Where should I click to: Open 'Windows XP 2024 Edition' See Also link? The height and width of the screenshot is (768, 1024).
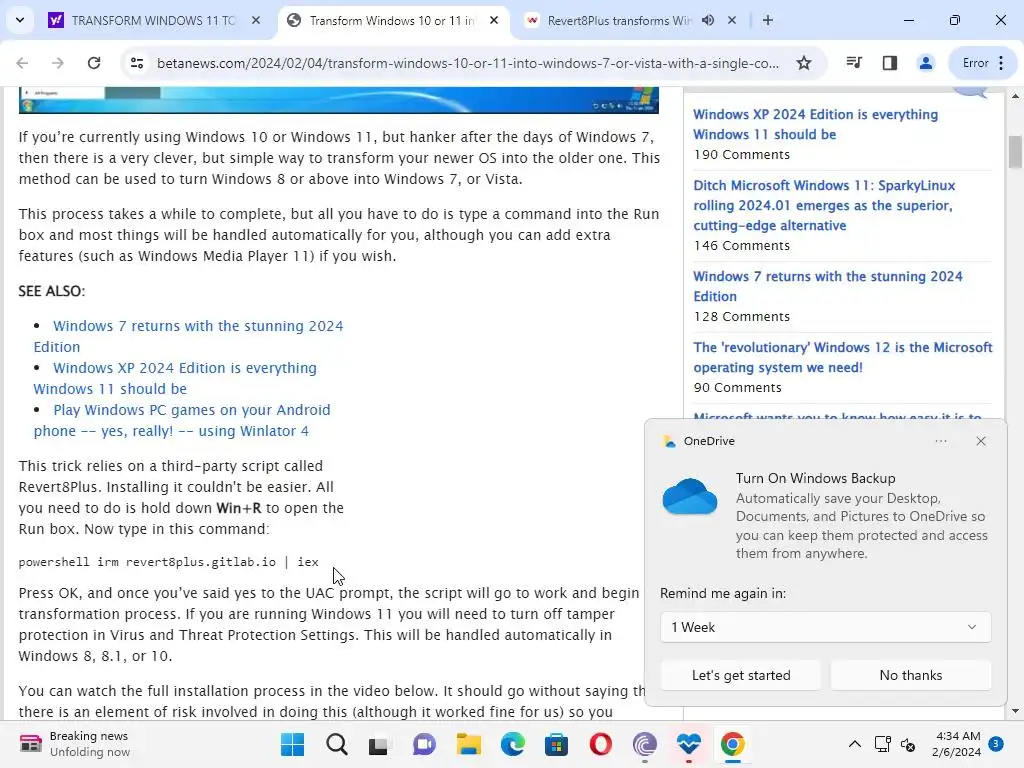coord(175,378)
